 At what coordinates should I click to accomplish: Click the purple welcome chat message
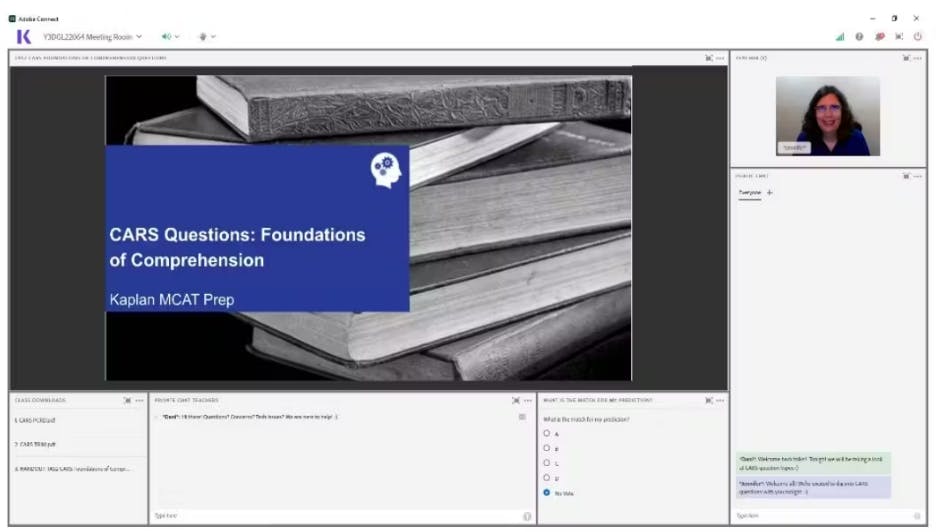813,487
